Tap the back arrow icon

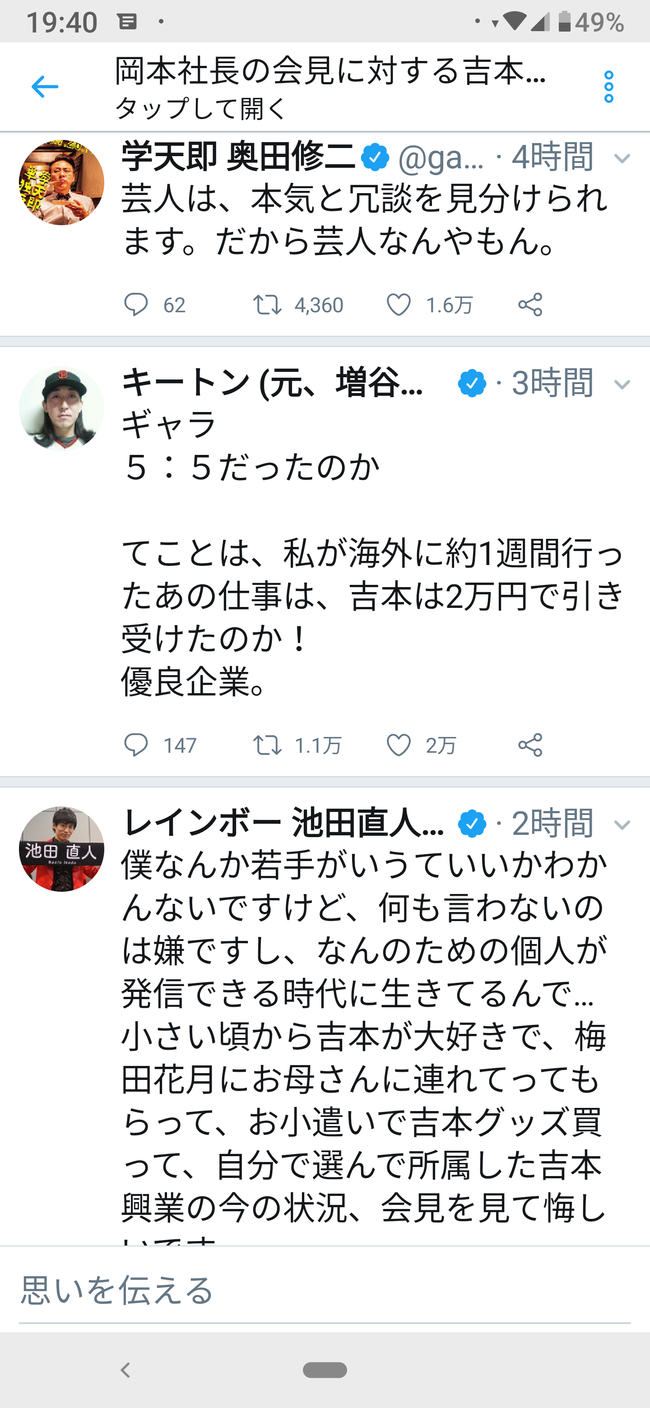(45, 87)
